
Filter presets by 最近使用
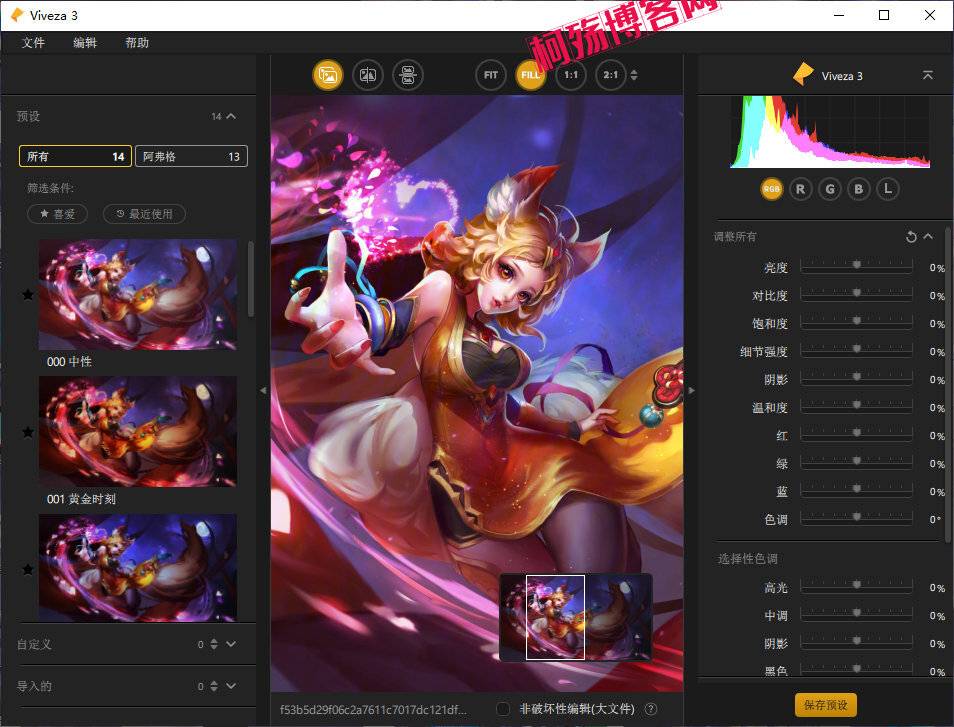pos(144,214)
